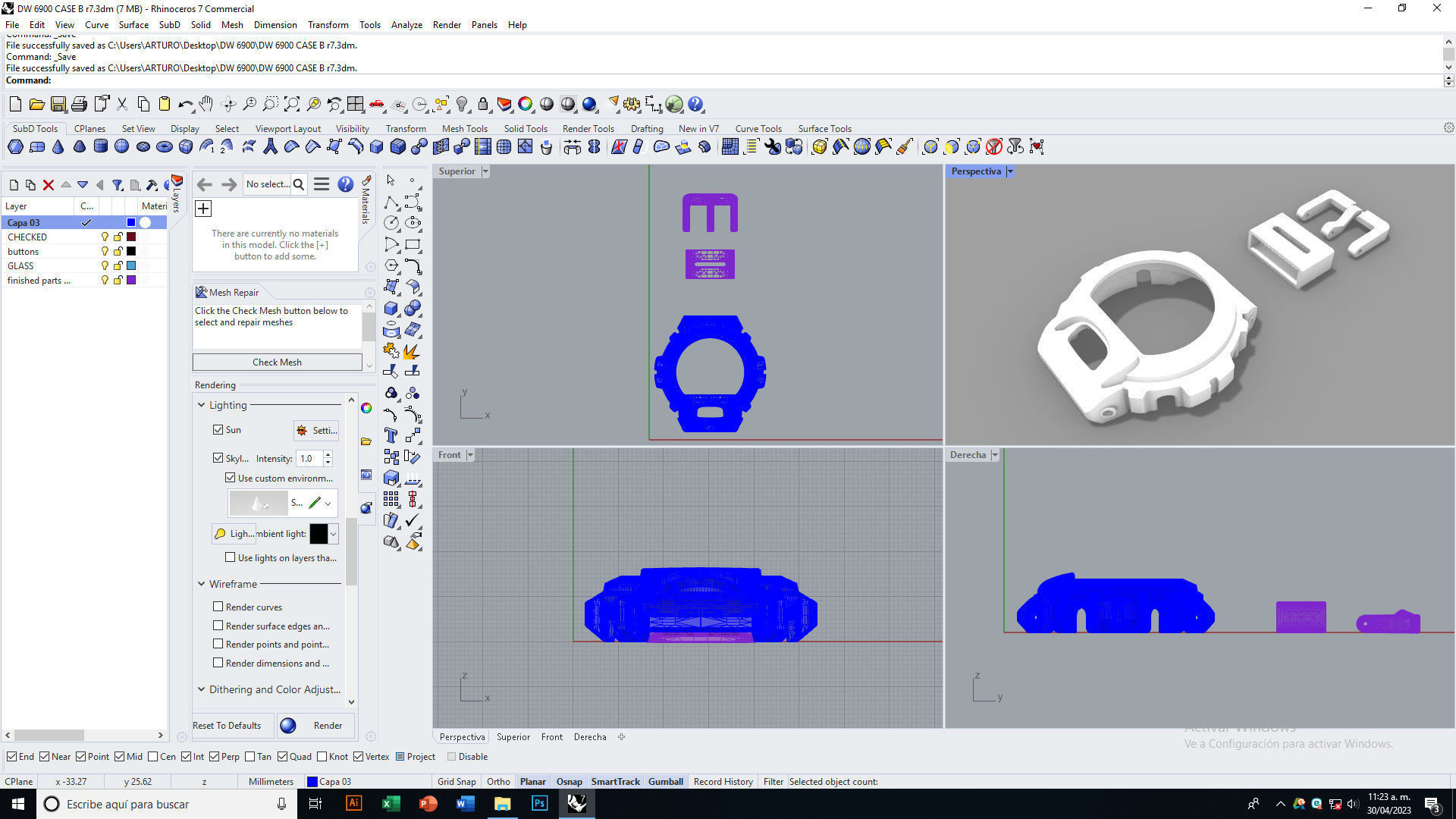Click the Cut scissors icon
Viewport: 1456px width, 819px height.
point(121,105)
